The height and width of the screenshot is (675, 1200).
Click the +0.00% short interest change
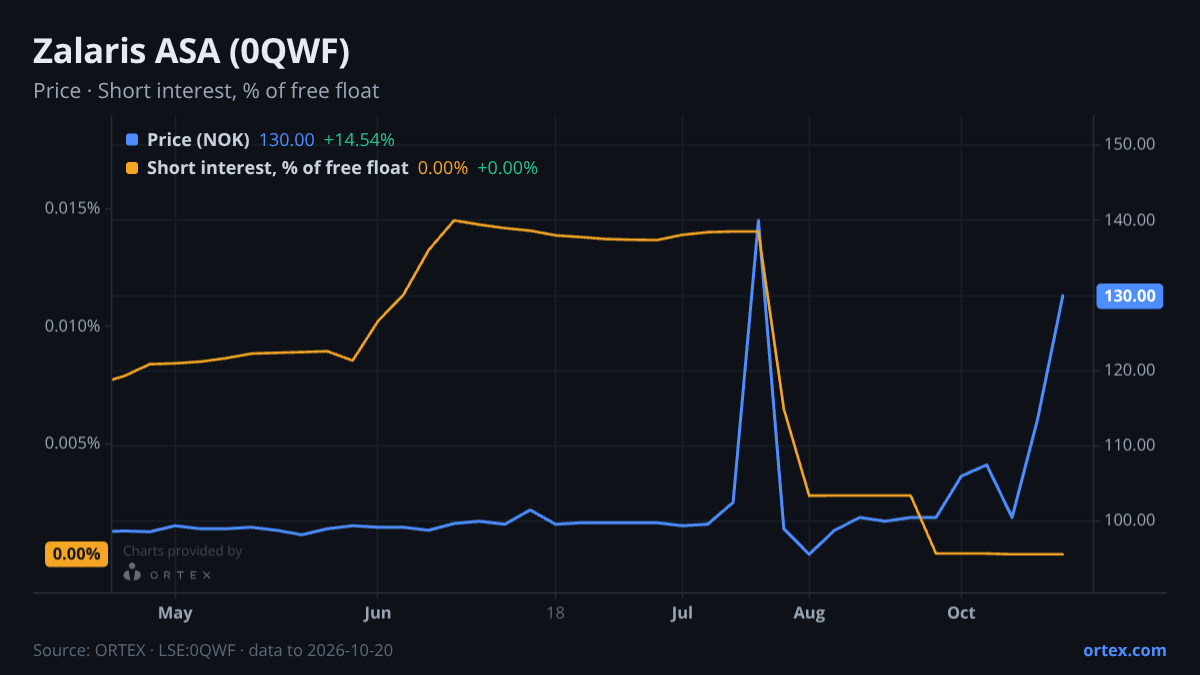[x=507, y=168]
